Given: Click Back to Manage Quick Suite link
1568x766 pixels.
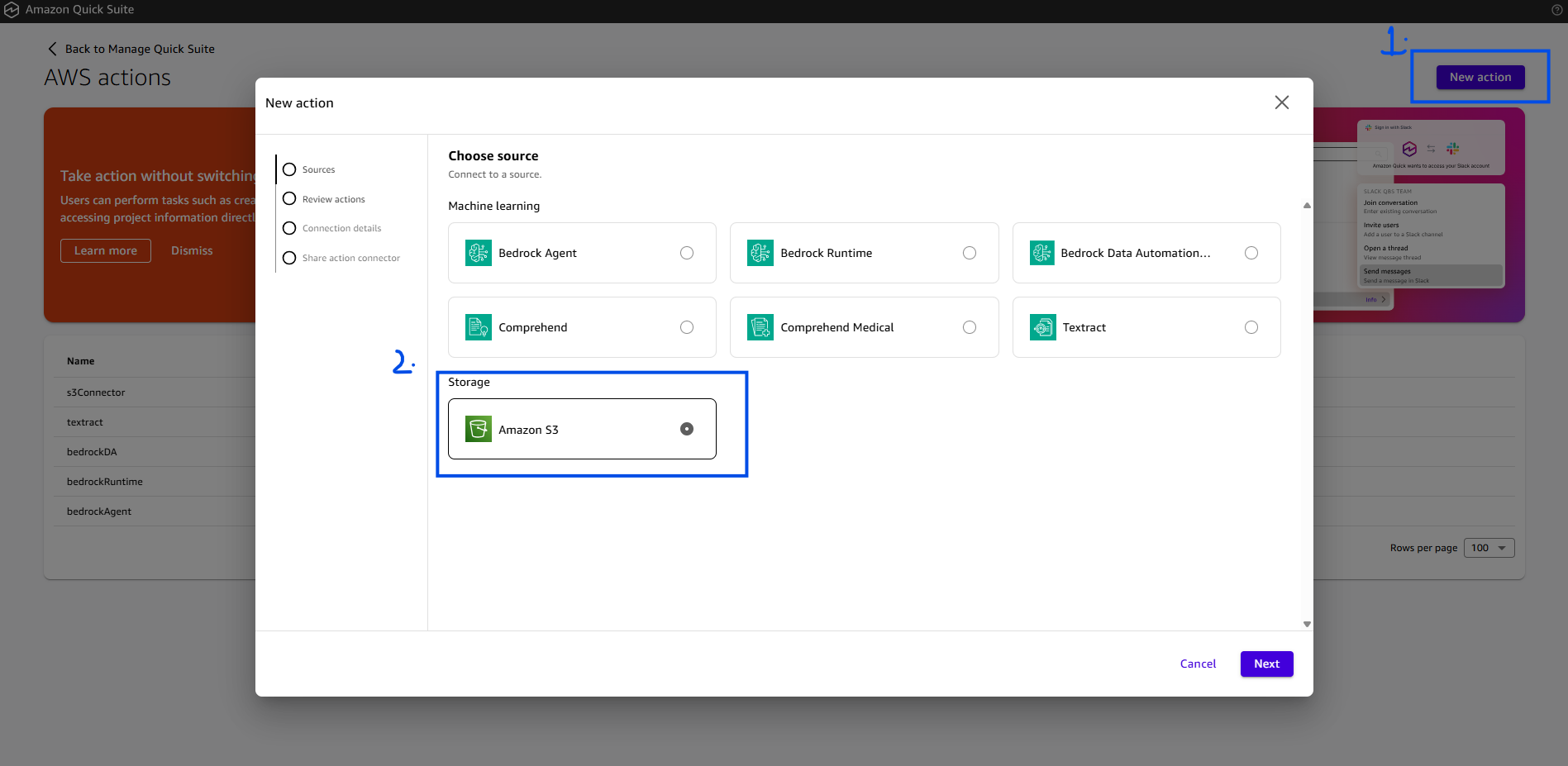Looking at the screenshot, I should 140,49.
